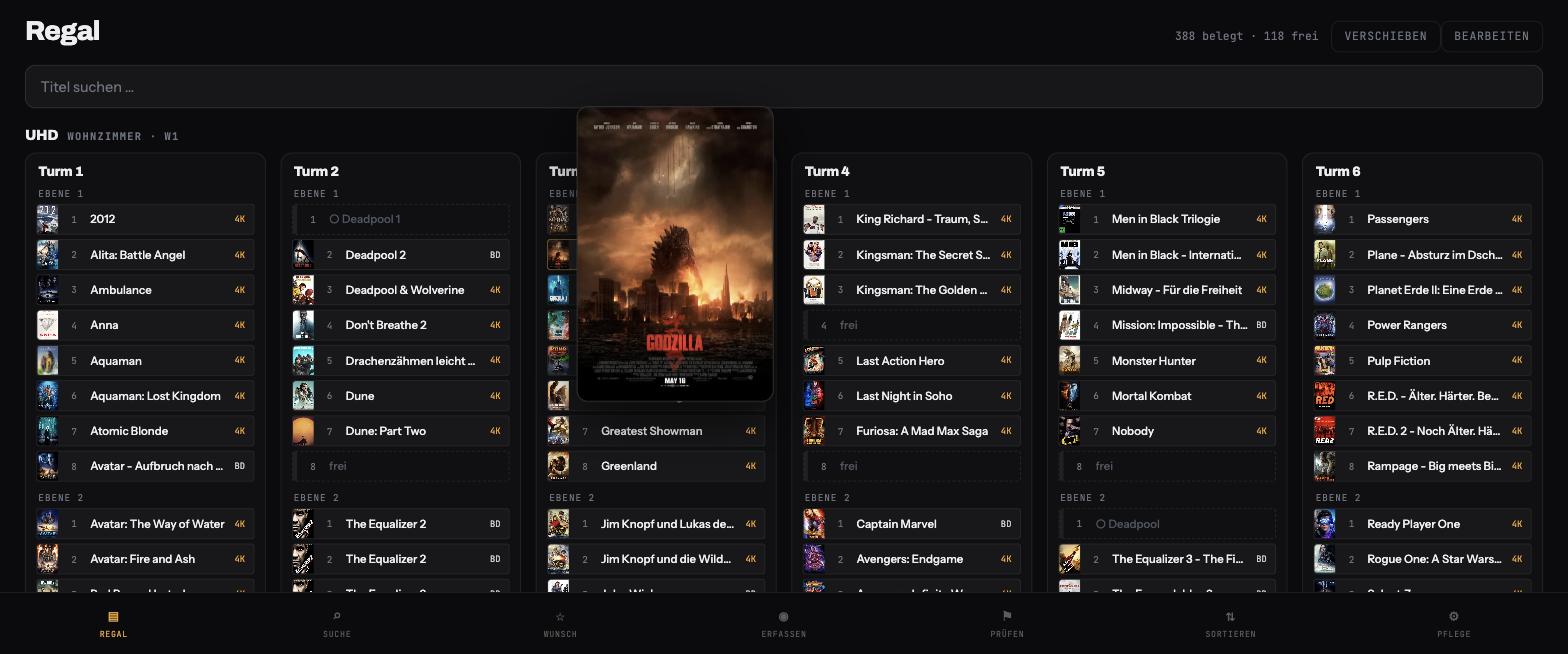The height and width of the screenshot is (654, 1568).
Task: Click the Dune: Part Two cover thumbnail
Action: (x=303, y=431)
